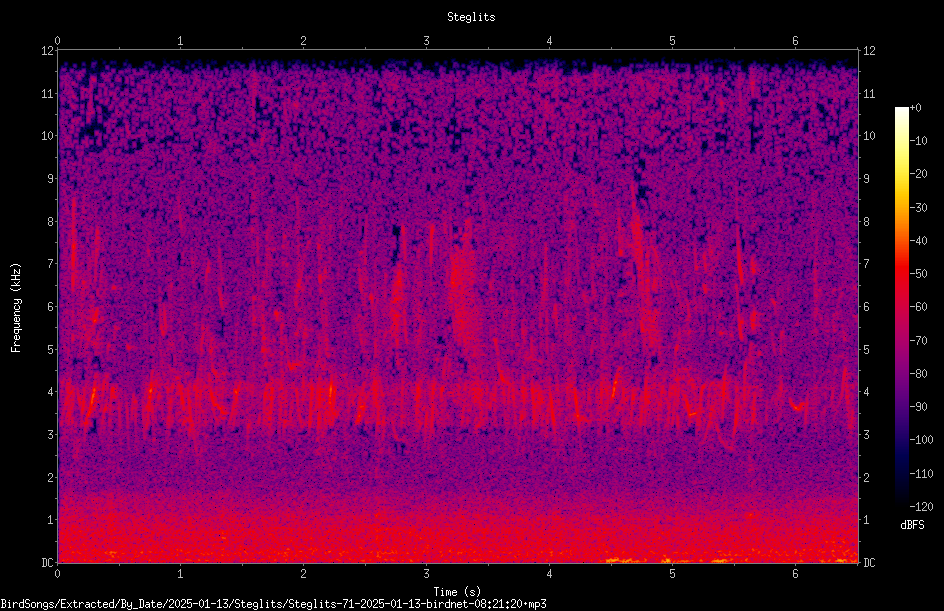This screenshot has height=611, width=944.
Task: Click the BirdSongs mp3 file path text
Action: (x=273, y=604)
